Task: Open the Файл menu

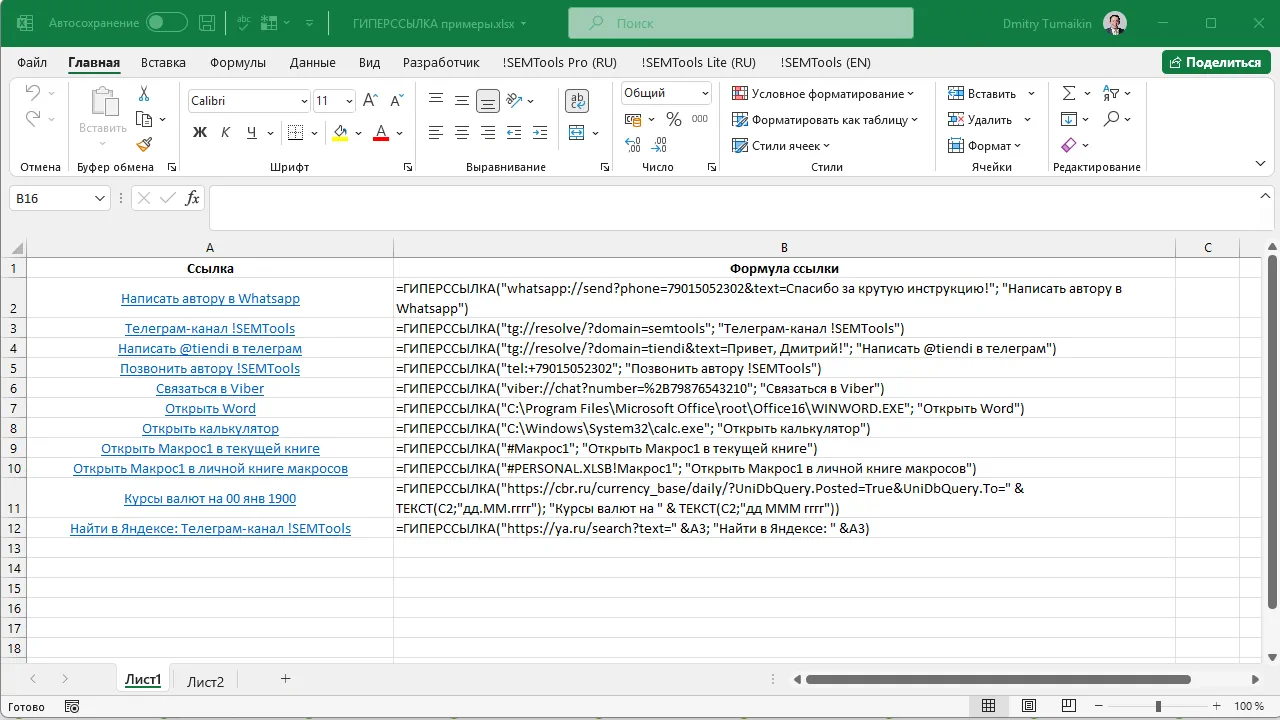Action: (32, 62)
